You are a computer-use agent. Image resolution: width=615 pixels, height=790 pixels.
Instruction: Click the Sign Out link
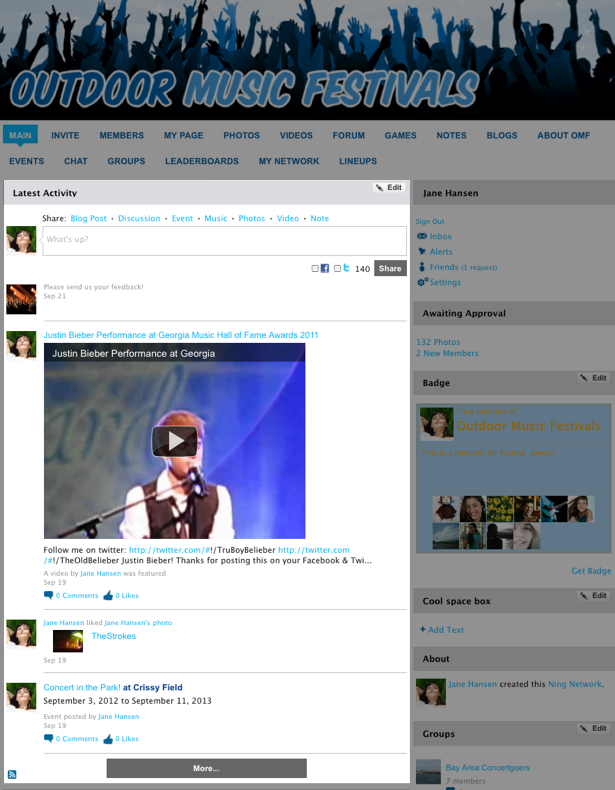430,221
